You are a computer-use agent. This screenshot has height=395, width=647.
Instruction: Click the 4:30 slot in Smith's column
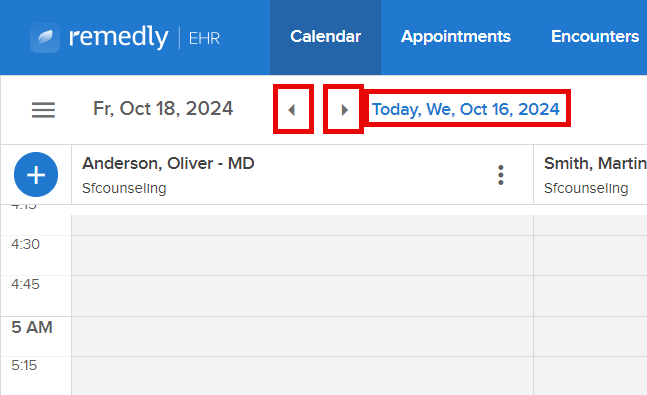click(590, 255)
